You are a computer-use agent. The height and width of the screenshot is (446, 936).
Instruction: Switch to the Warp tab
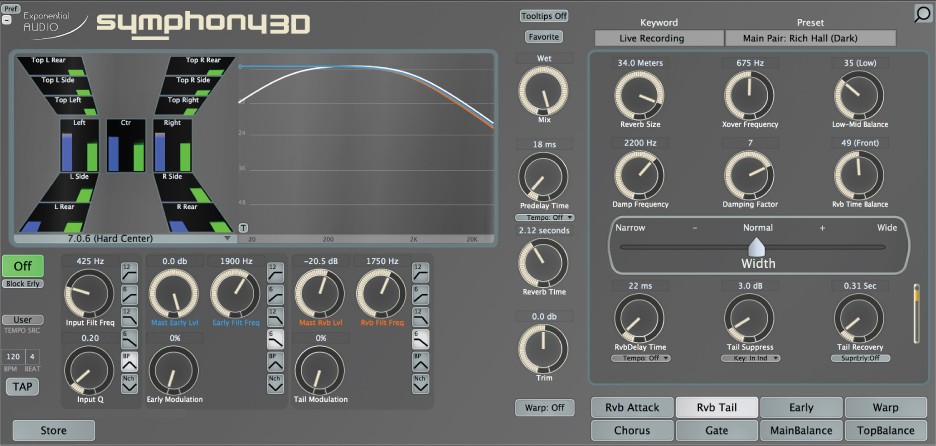[x=885, y=408]
